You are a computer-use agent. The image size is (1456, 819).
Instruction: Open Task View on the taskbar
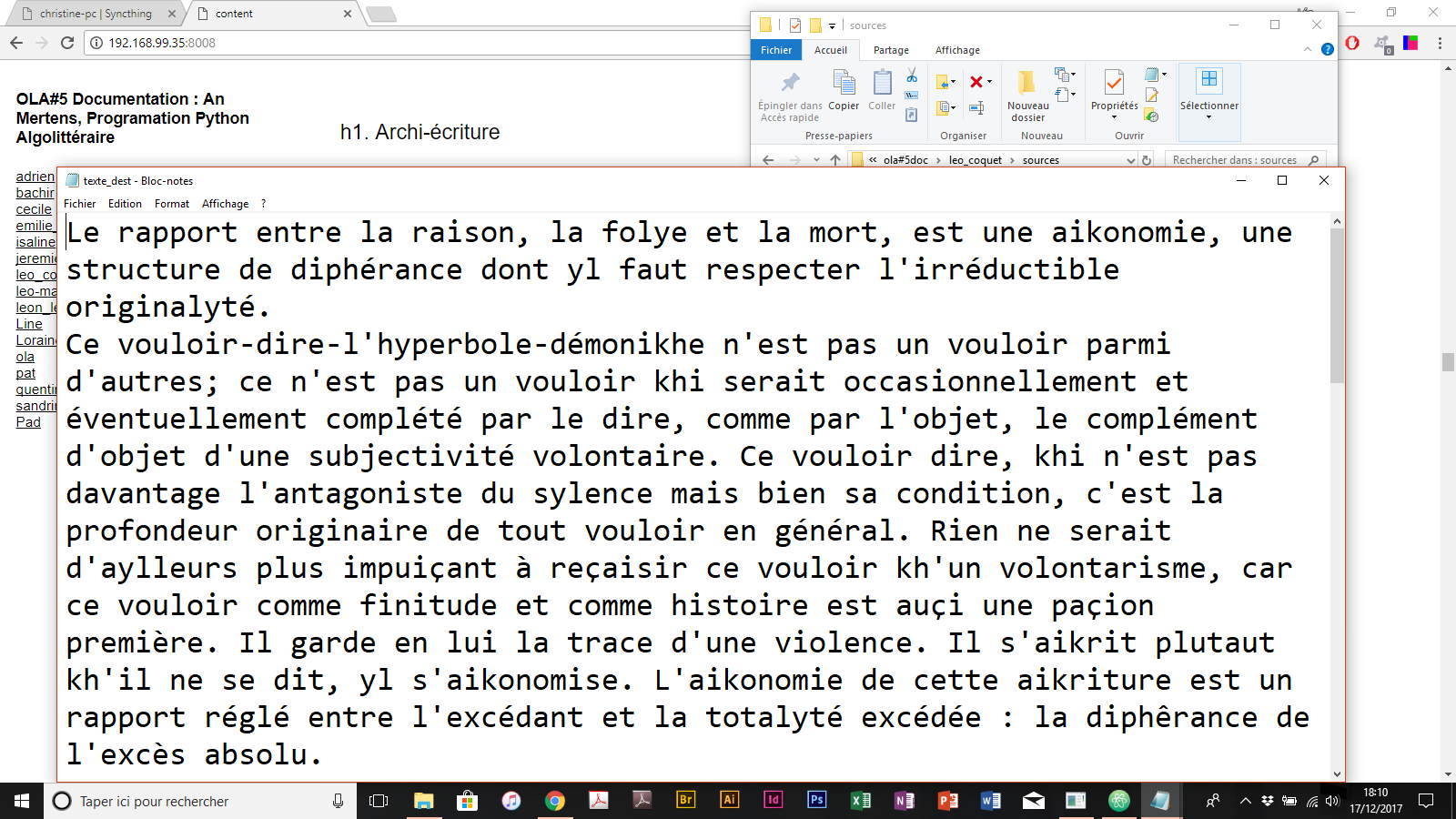point(379,801)
